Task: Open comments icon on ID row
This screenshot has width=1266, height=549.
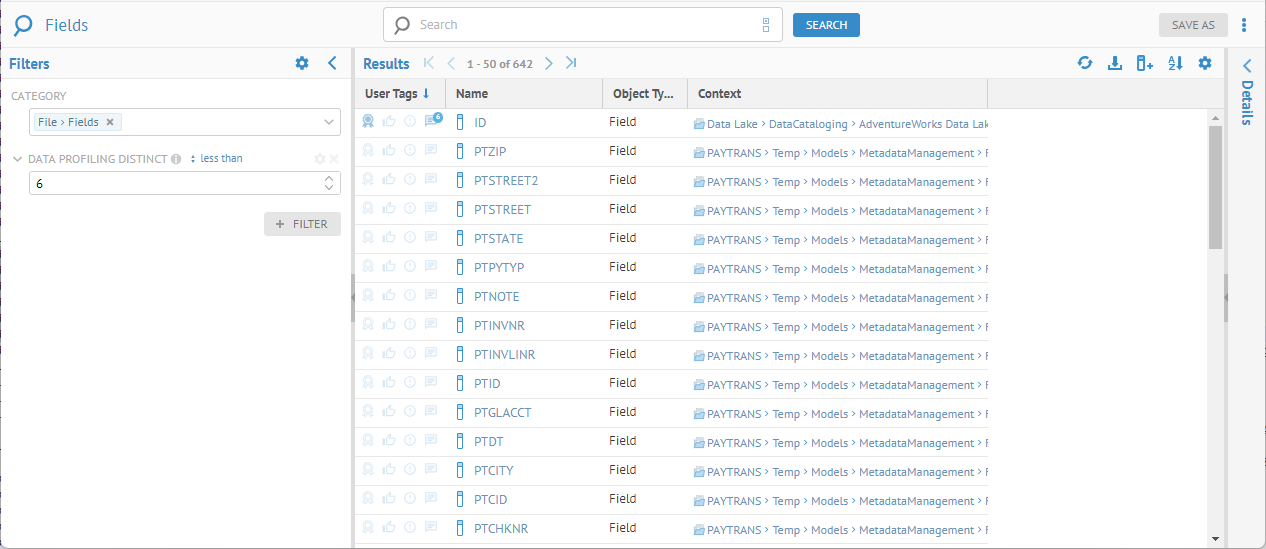Action: (x=432, y=122)
